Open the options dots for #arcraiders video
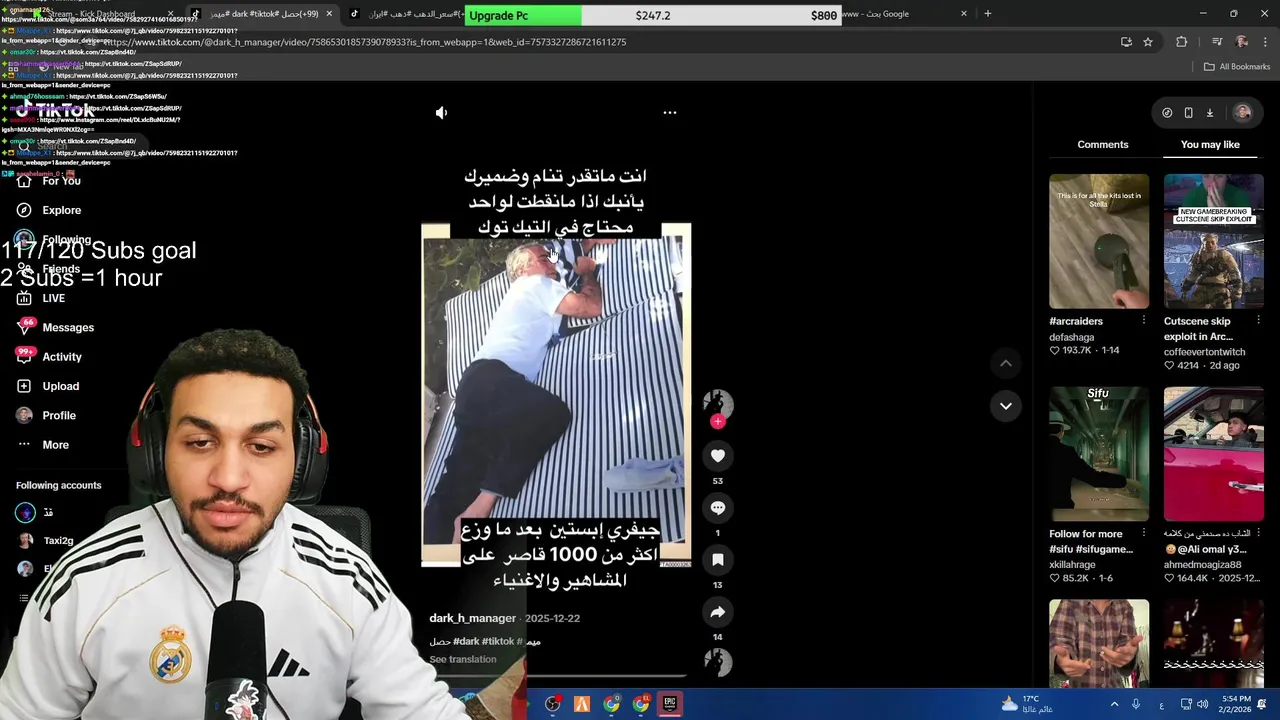 [x=1144, y=320]
